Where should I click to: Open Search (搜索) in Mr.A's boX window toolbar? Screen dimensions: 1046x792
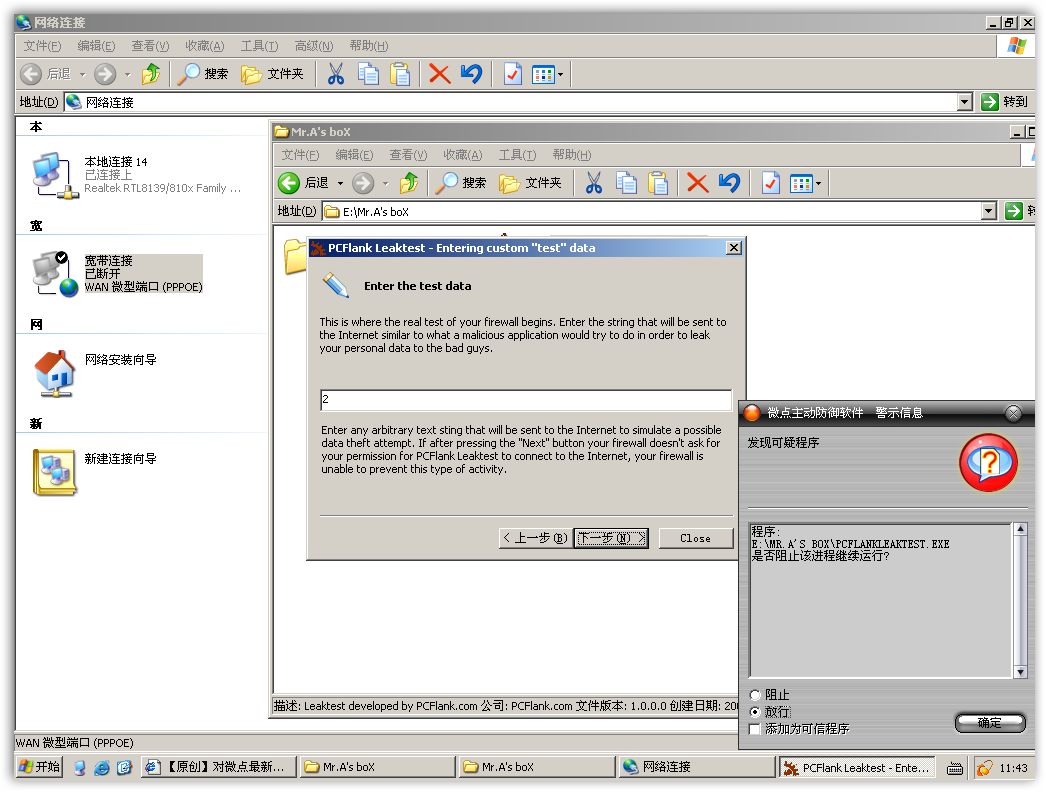coord(461,183)
